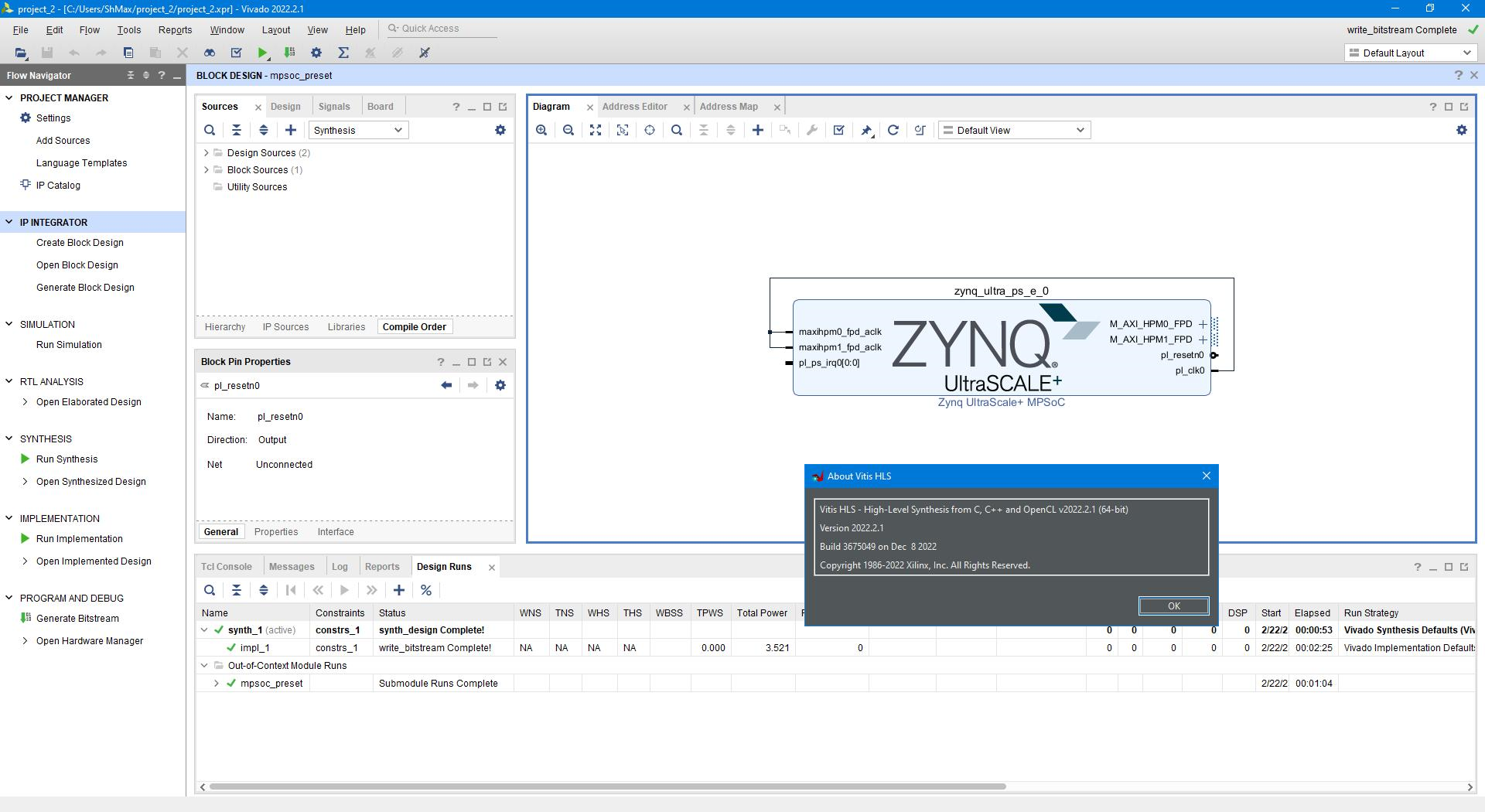Add new run plus icon in Design Runs

pyautogui.click(x=399, y=590)
